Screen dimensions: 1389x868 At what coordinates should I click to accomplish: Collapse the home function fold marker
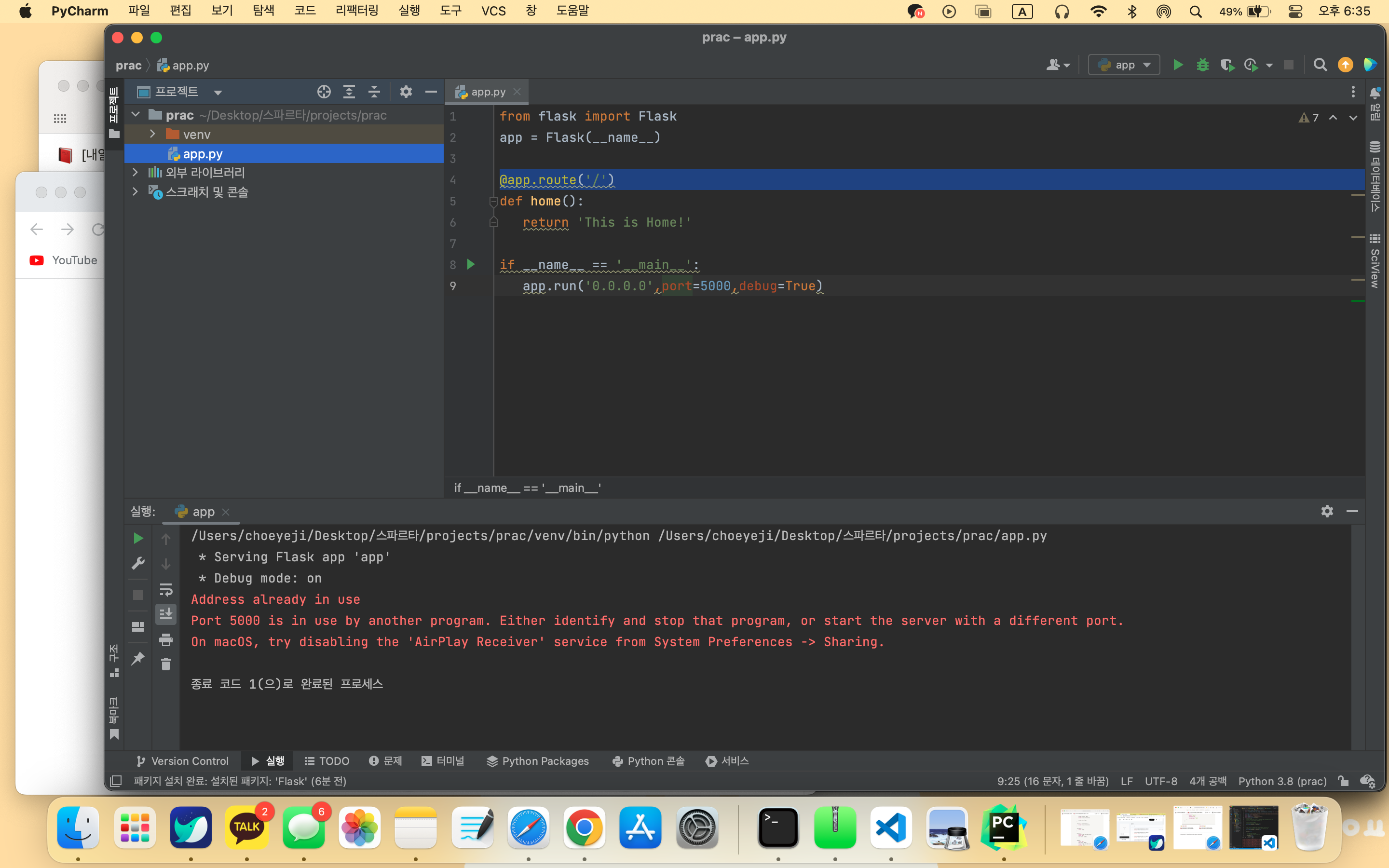[x=493, y=201]
